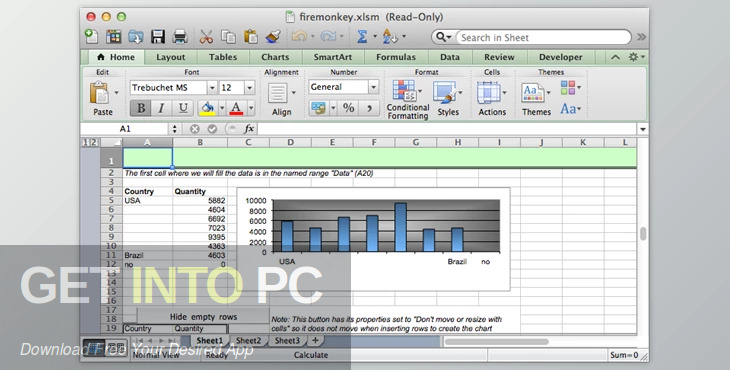Image resolution: width=730 pixels, height=370 pixels.
Task: Click the Name Box showing A1
Action: tap(125, 129)
